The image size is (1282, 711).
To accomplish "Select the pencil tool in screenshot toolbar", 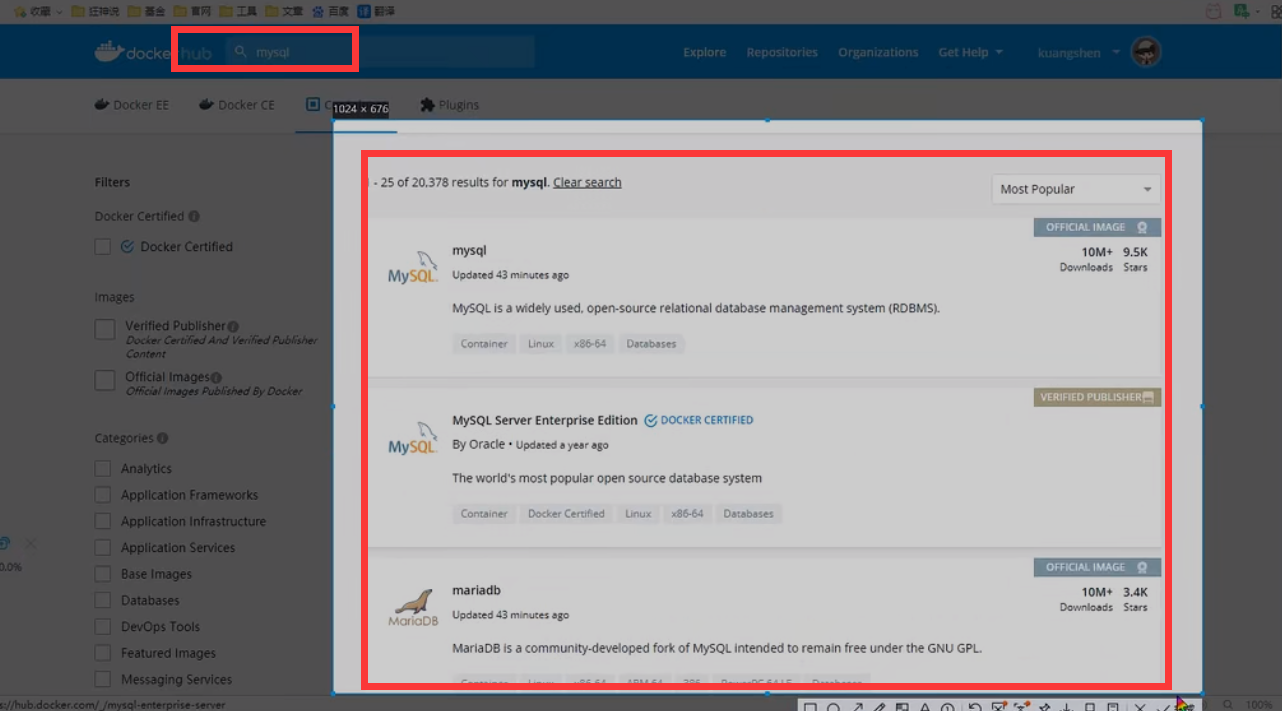I will point(880,706).
